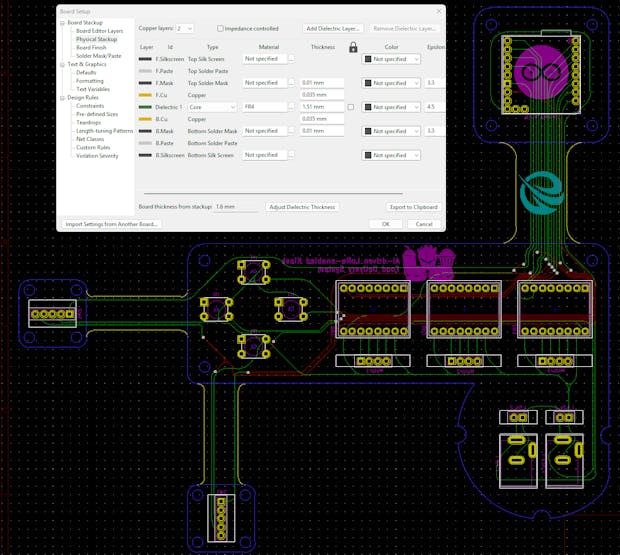Browse materials for the F.Mask layer
620x555 pixels.
click(292, 83)
